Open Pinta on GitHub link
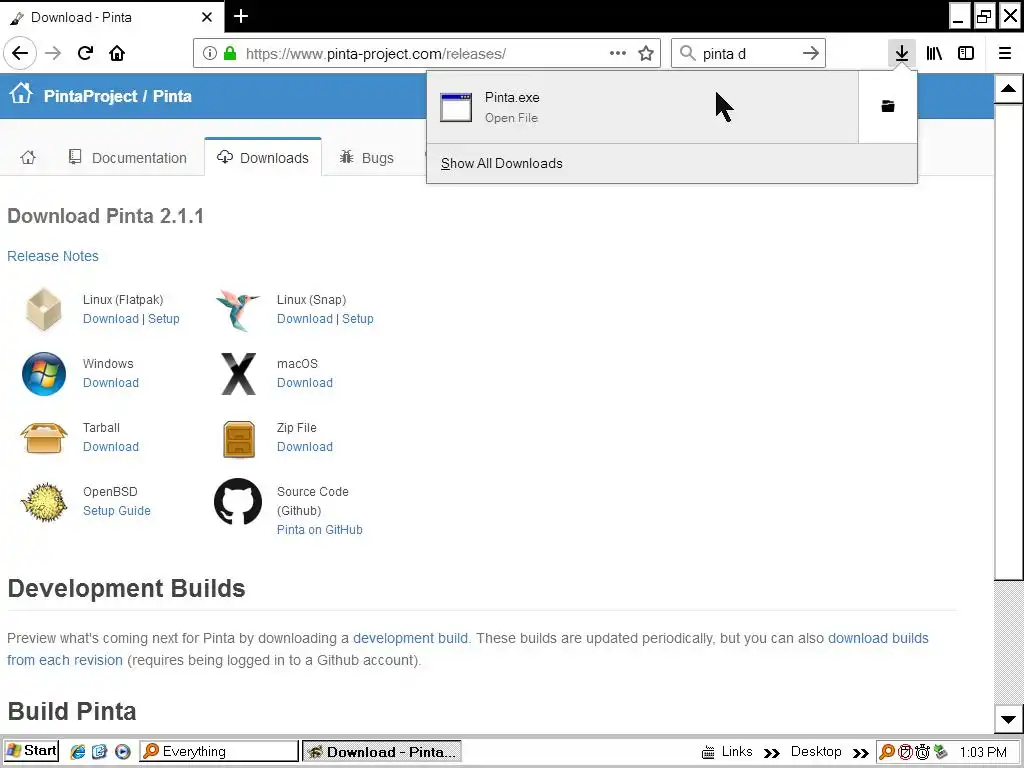The height and width of the screenshot is (768, 1024). click(319, 530)
